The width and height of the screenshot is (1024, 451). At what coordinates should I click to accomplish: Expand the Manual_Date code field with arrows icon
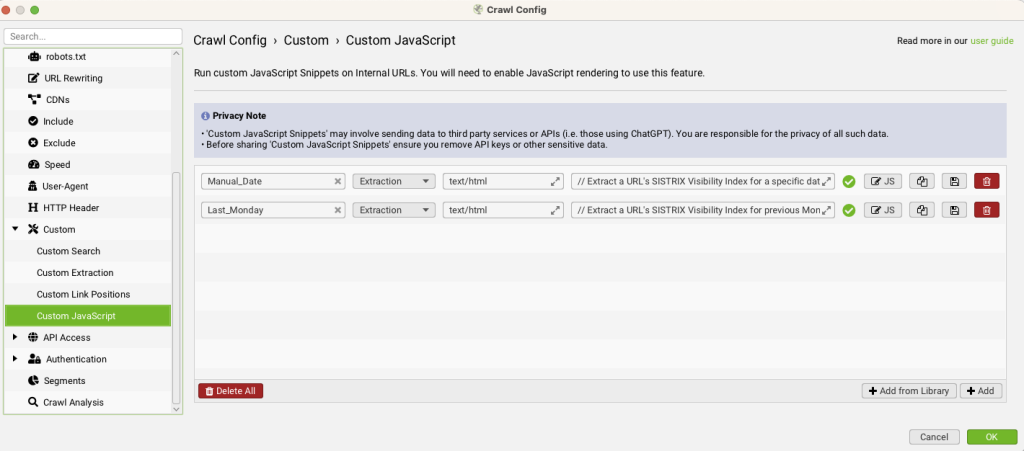827,182
